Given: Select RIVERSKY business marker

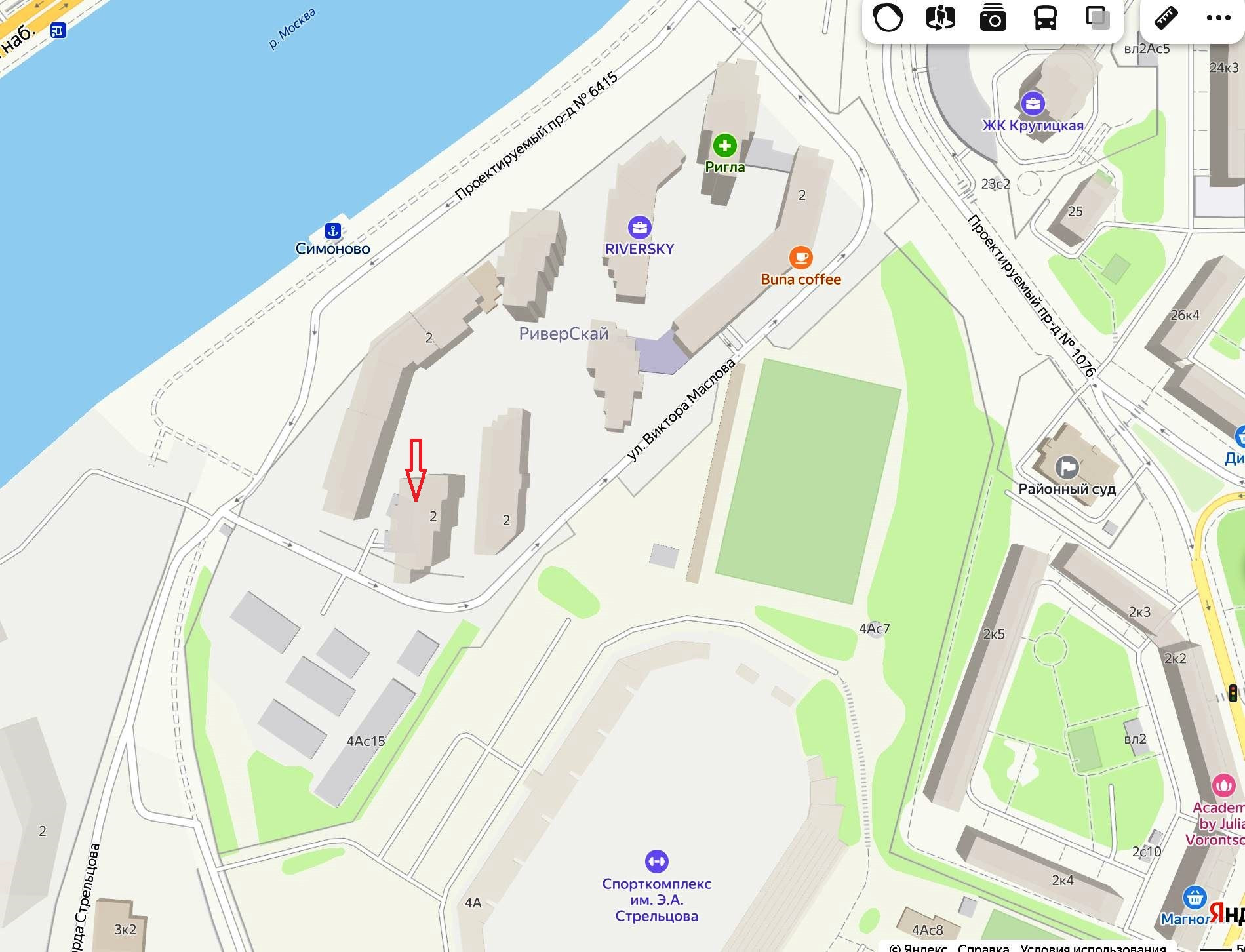Looking at the screenshot, I should coord(639,228).
